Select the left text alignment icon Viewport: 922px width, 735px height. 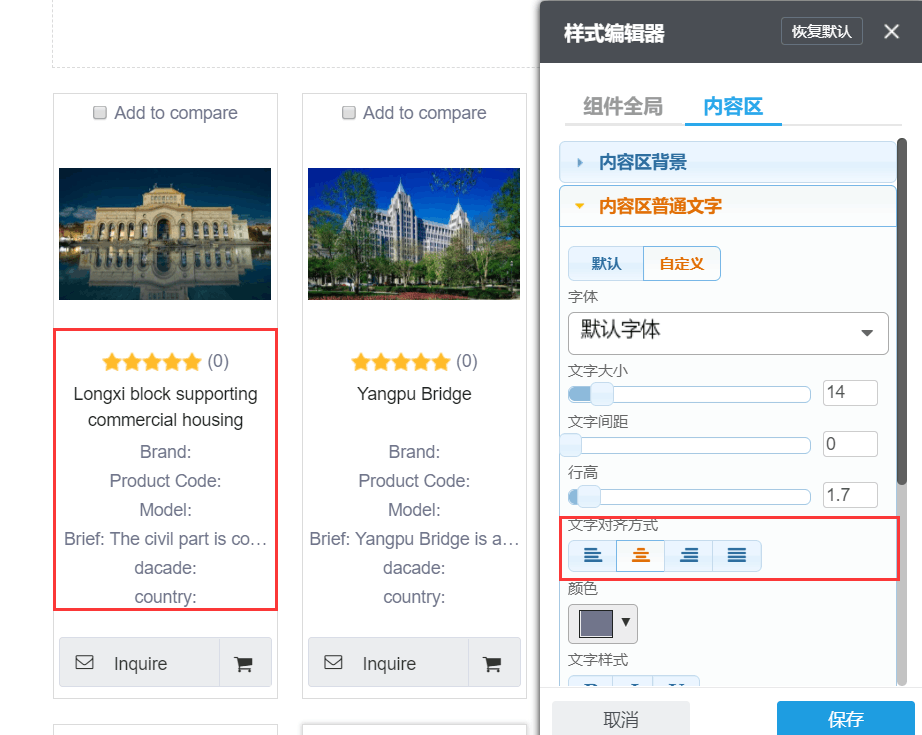click(x=592, y=555)
